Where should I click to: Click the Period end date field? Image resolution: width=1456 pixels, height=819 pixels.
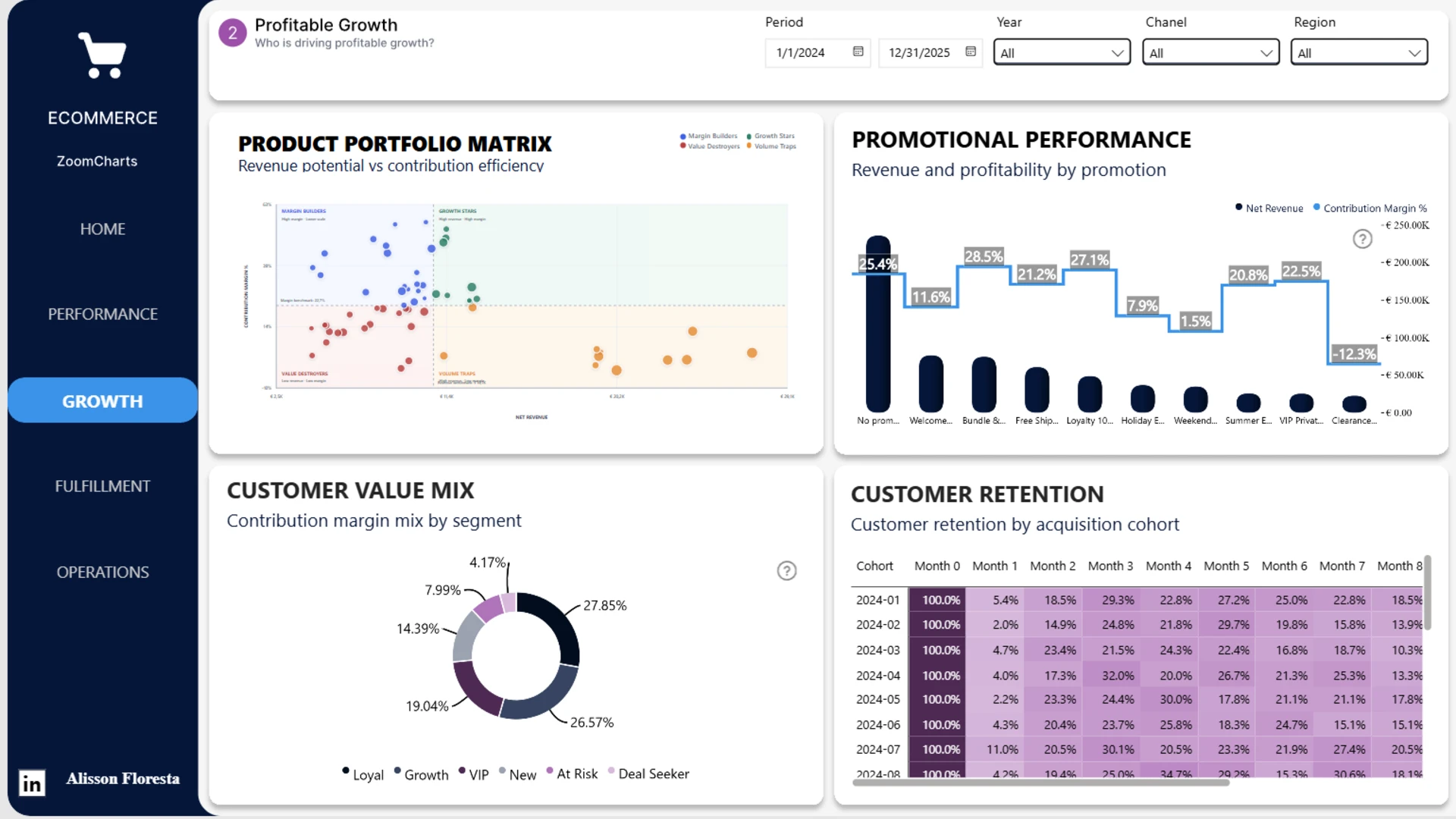pos(930,52)
